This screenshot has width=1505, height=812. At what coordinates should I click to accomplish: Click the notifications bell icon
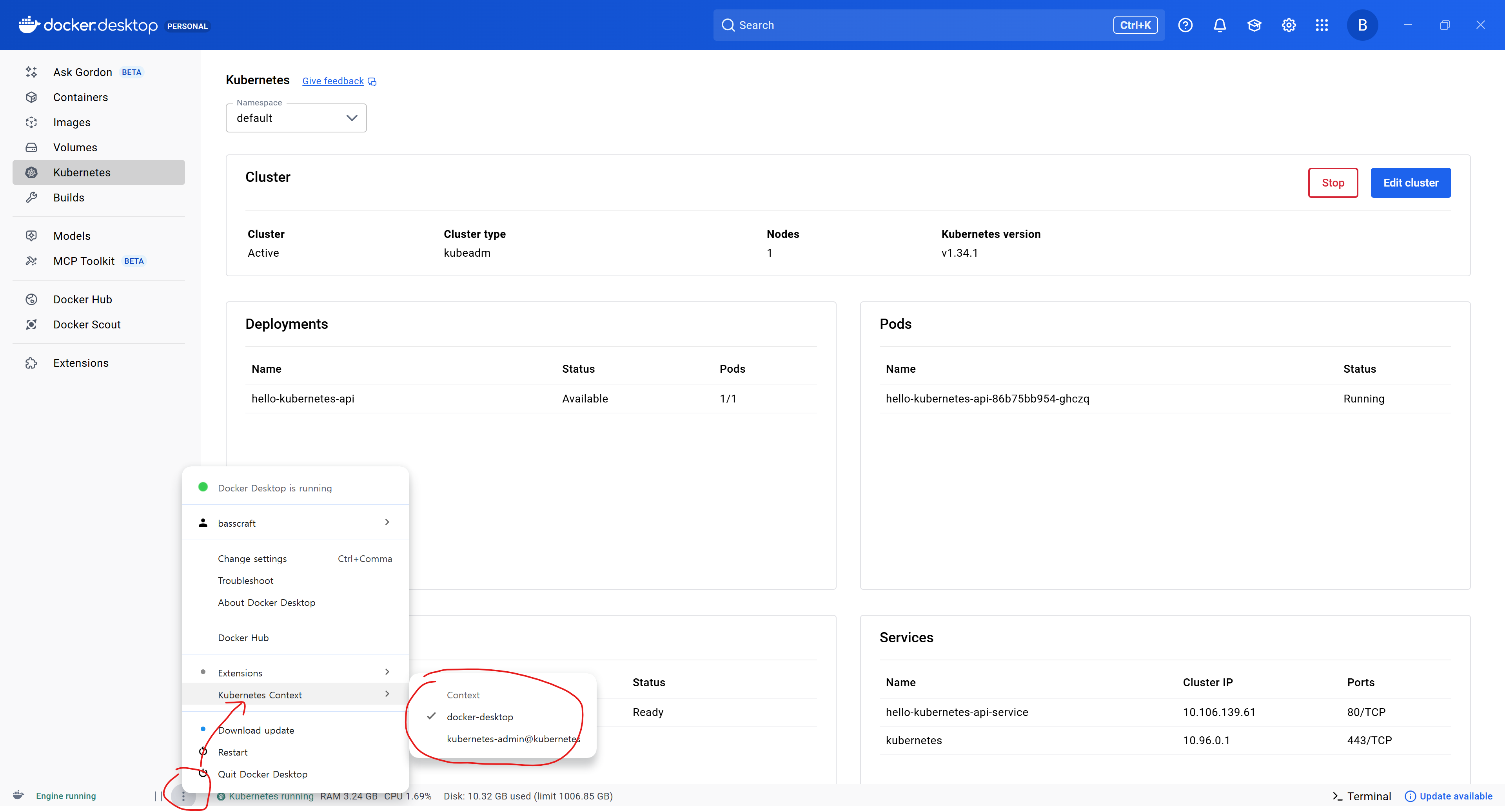[1219, 25]
